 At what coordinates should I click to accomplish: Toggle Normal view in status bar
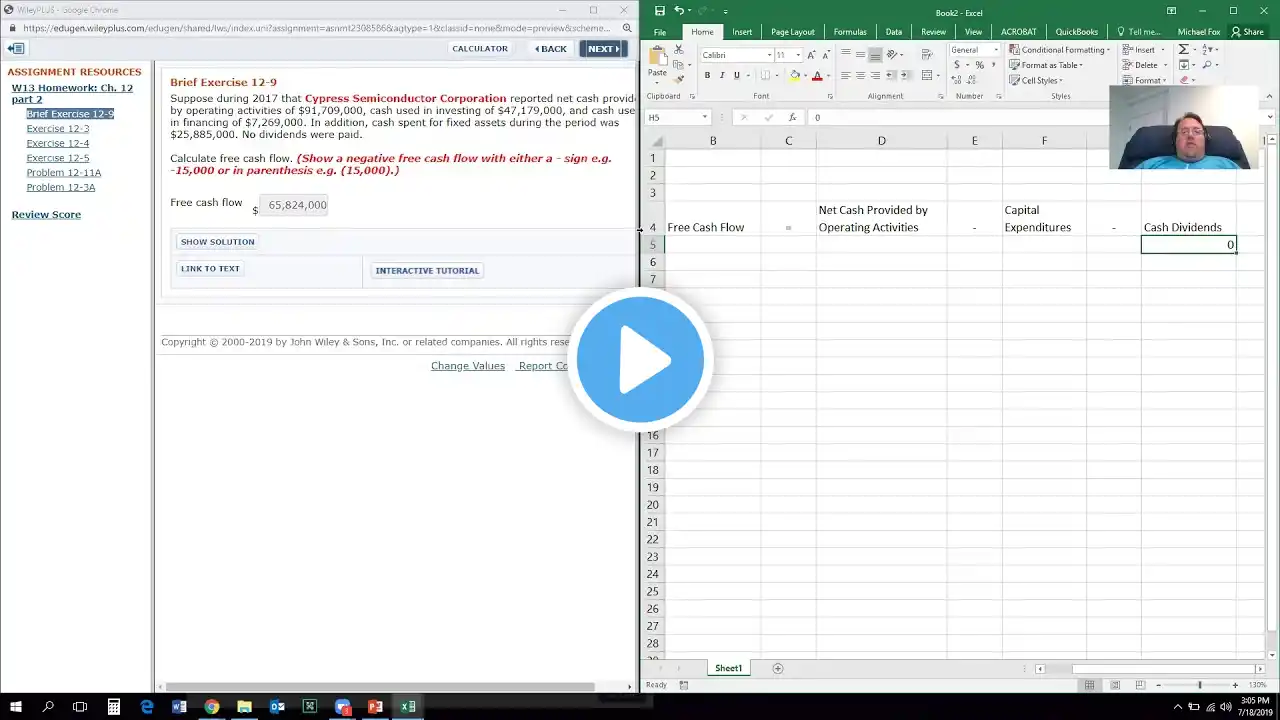pyautogui.click(x=1089, y=685)
